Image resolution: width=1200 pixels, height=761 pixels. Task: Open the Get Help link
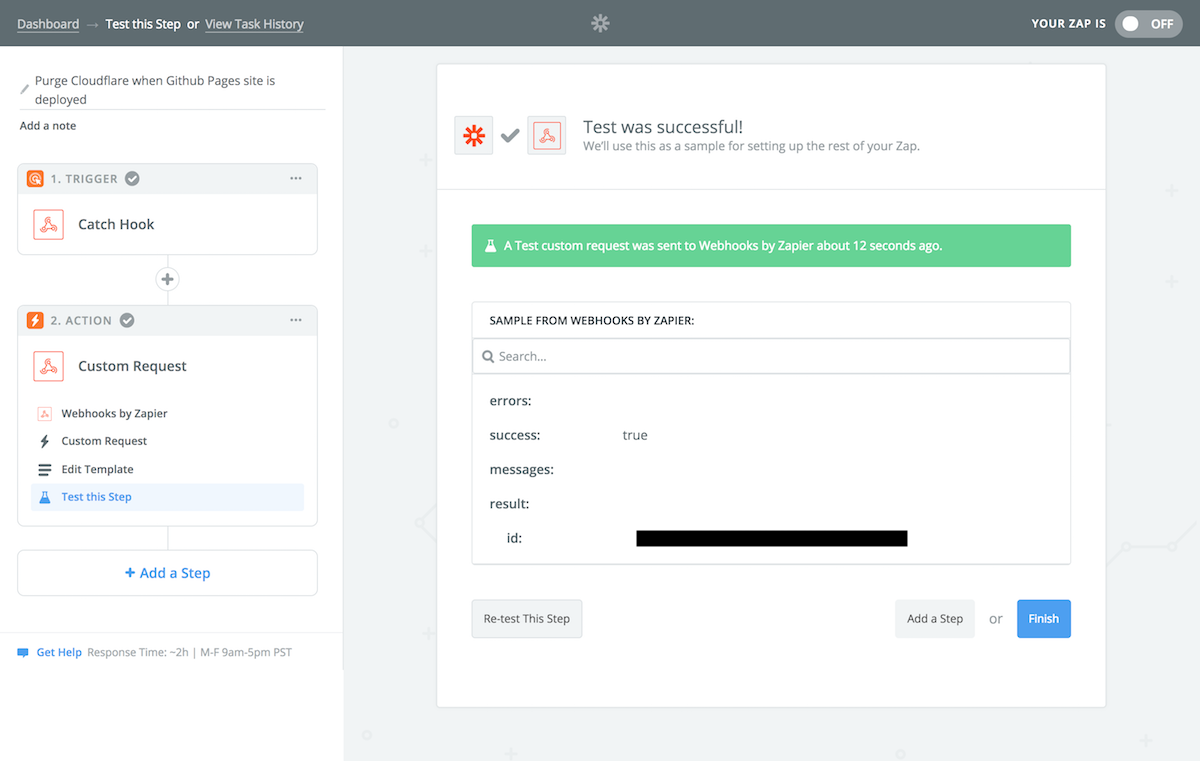(59, 653)
